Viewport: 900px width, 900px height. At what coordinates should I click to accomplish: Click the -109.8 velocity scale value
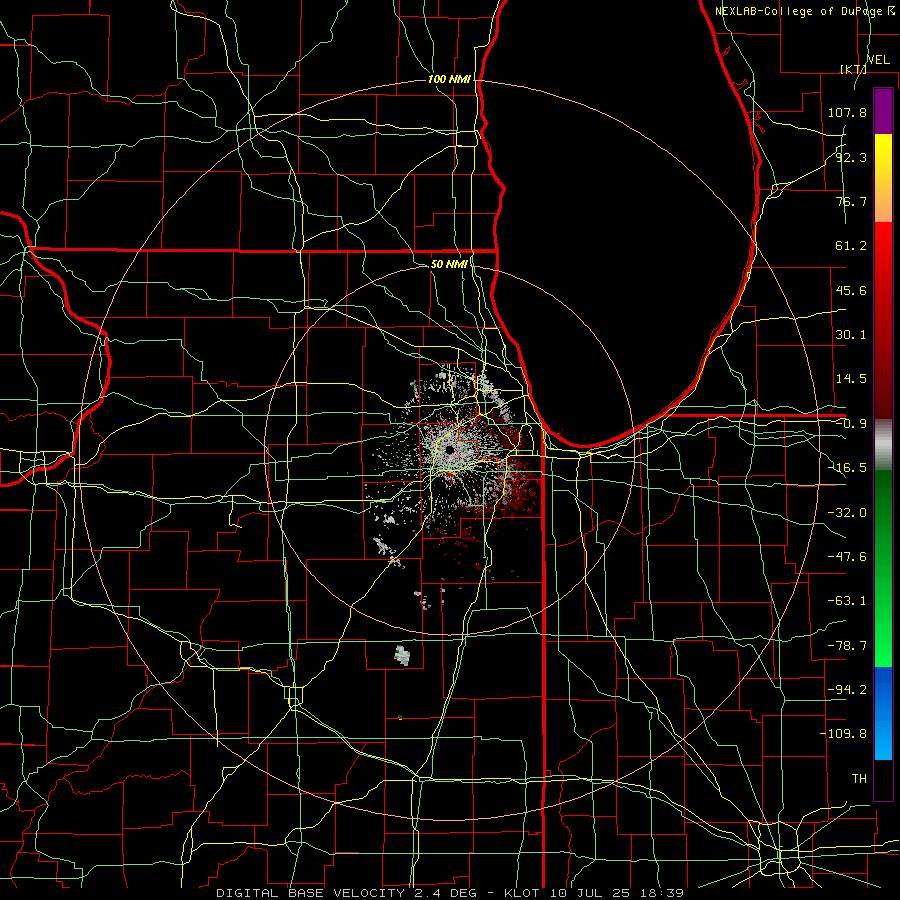click(843, 734)
